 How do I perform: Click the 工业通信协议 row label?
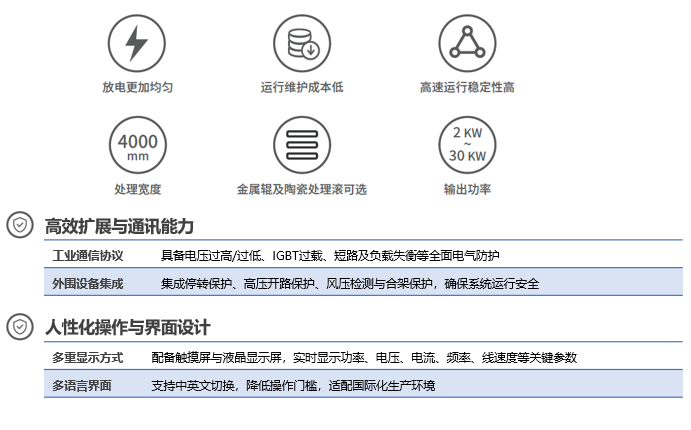[88, 255]
